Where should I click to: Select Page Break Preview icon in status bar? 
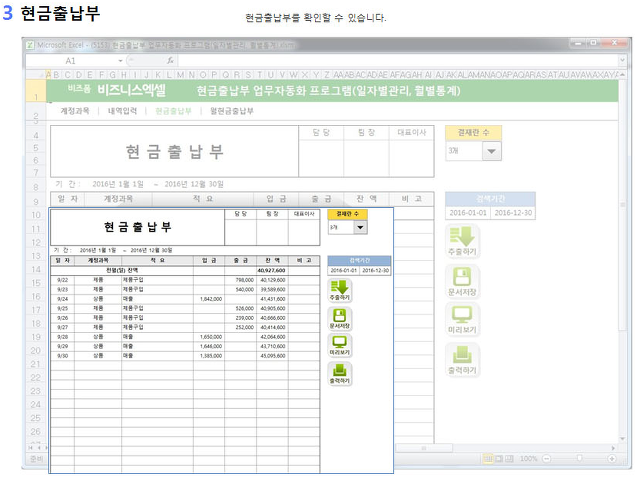click(x=509, y=459)
